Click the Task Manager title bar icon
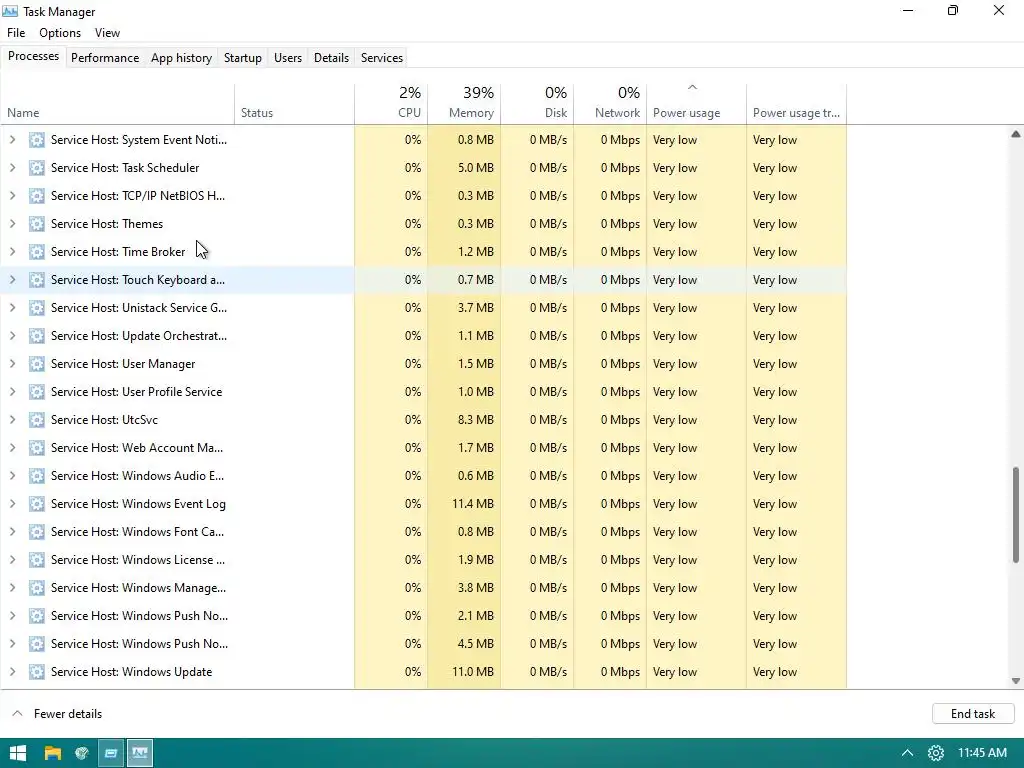This screenshot has height=768, width=1024. pyautogui.click(x=10, y=11)
